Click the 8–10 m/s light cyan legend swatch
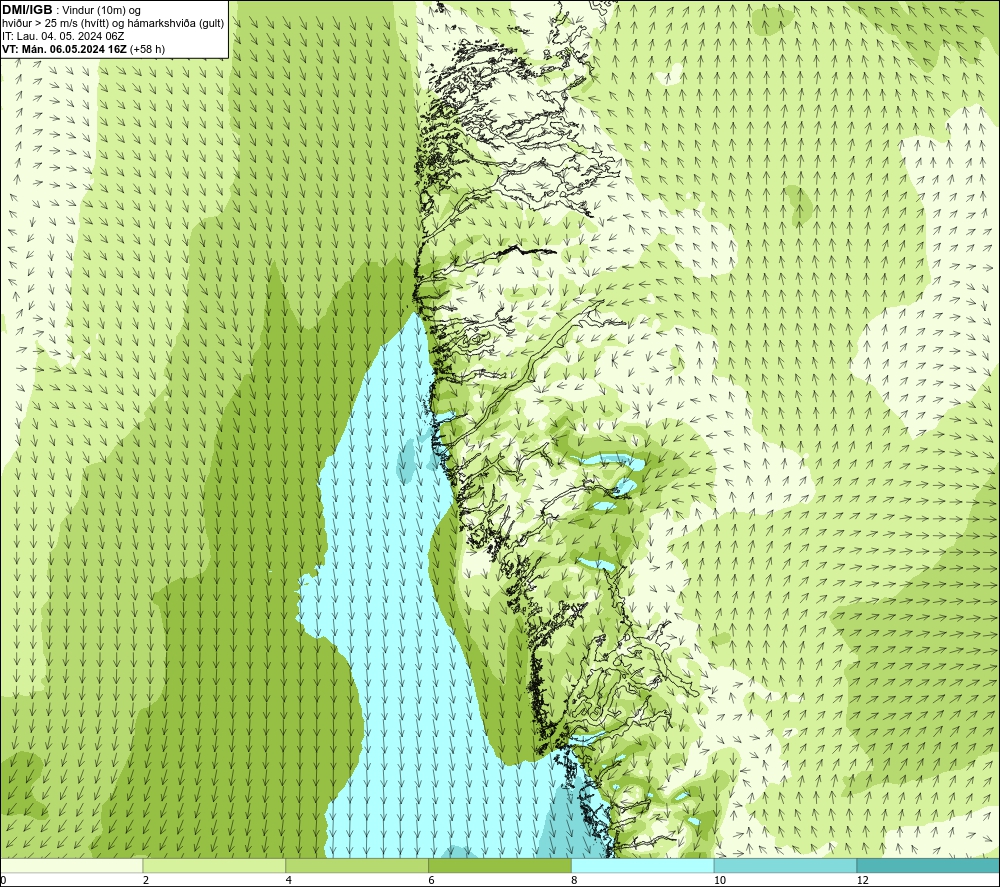Image resolution: width=1000 pixels, height=887 pixels. point(643,866)
